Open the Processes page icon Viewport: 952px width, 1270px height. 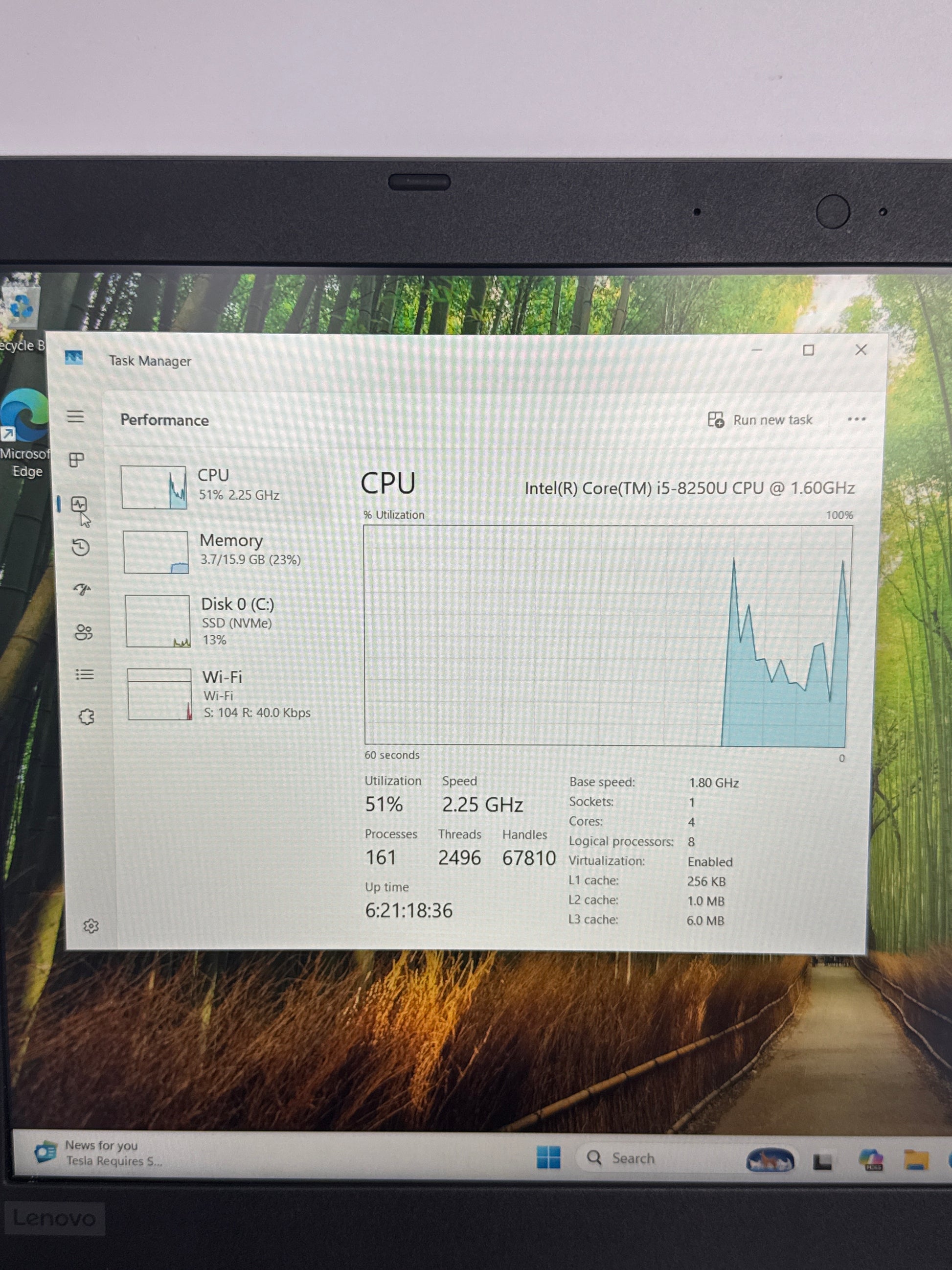tap(76, 460)
